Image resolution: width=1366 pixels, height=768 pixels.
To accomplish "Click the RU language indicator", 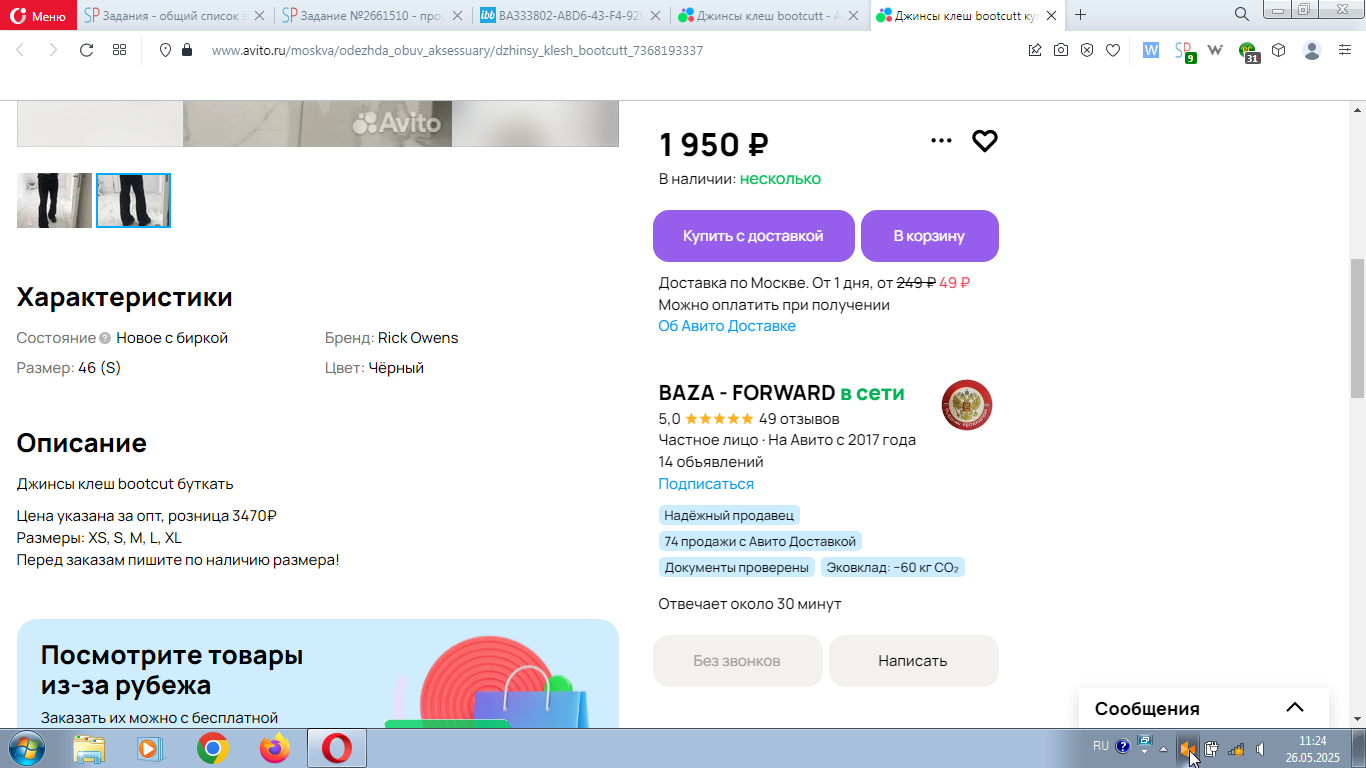I will tap(1100, 746).
